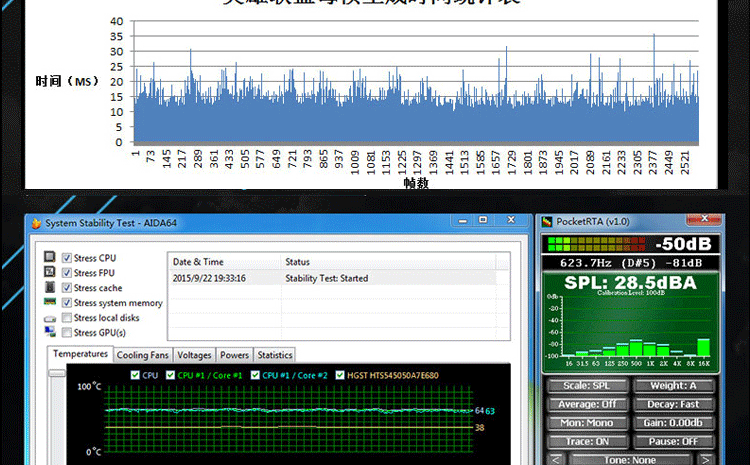Click the Stability Test: Started status cell
The height and width of the screenshot is (465, 750).
click(x=327, y=278)
